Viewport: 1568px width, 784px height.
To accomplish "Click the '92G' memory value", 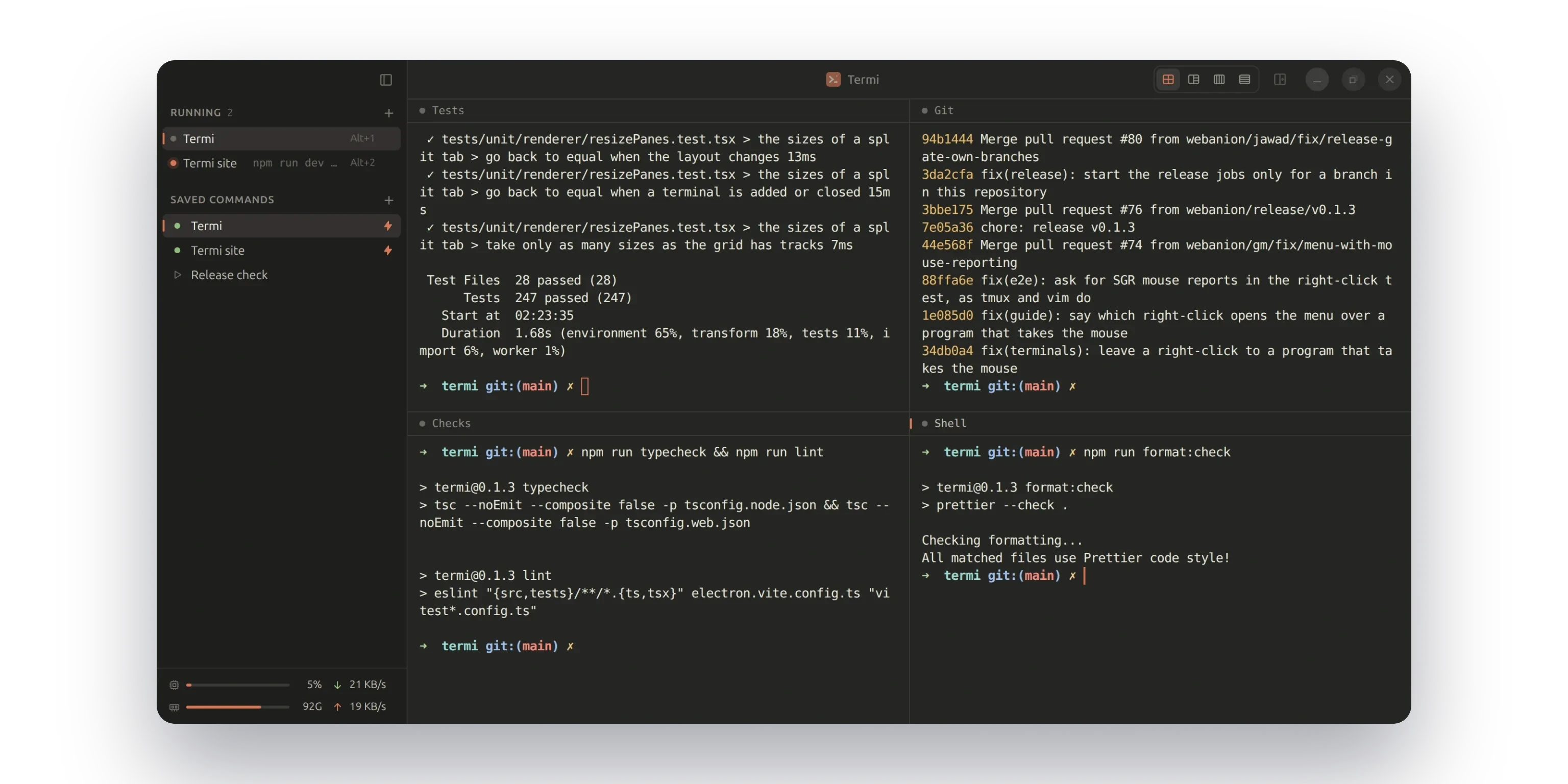I will tap(312, 707).
